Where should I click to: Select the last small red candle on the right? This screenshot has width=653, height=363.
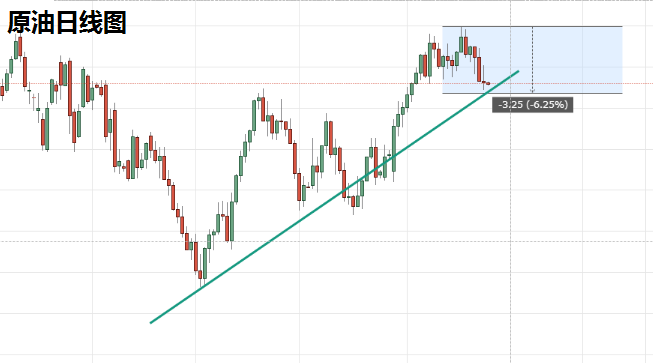pyautogui.click(x=488, y=84)
